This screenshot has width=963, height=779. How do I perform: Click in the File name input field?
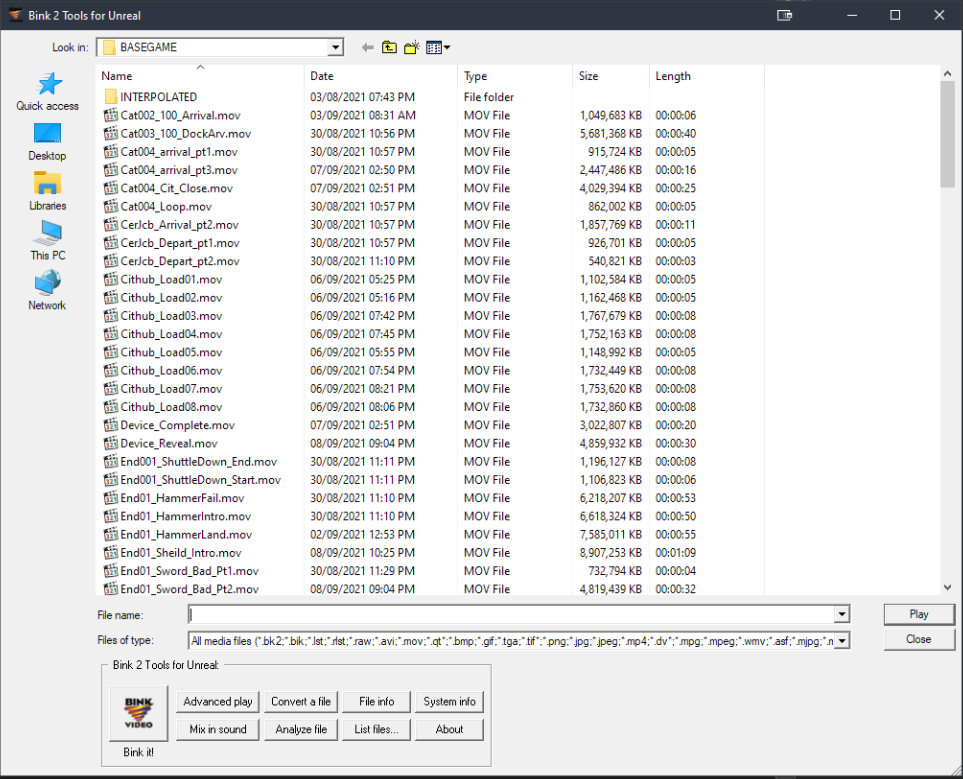point(511,614)
